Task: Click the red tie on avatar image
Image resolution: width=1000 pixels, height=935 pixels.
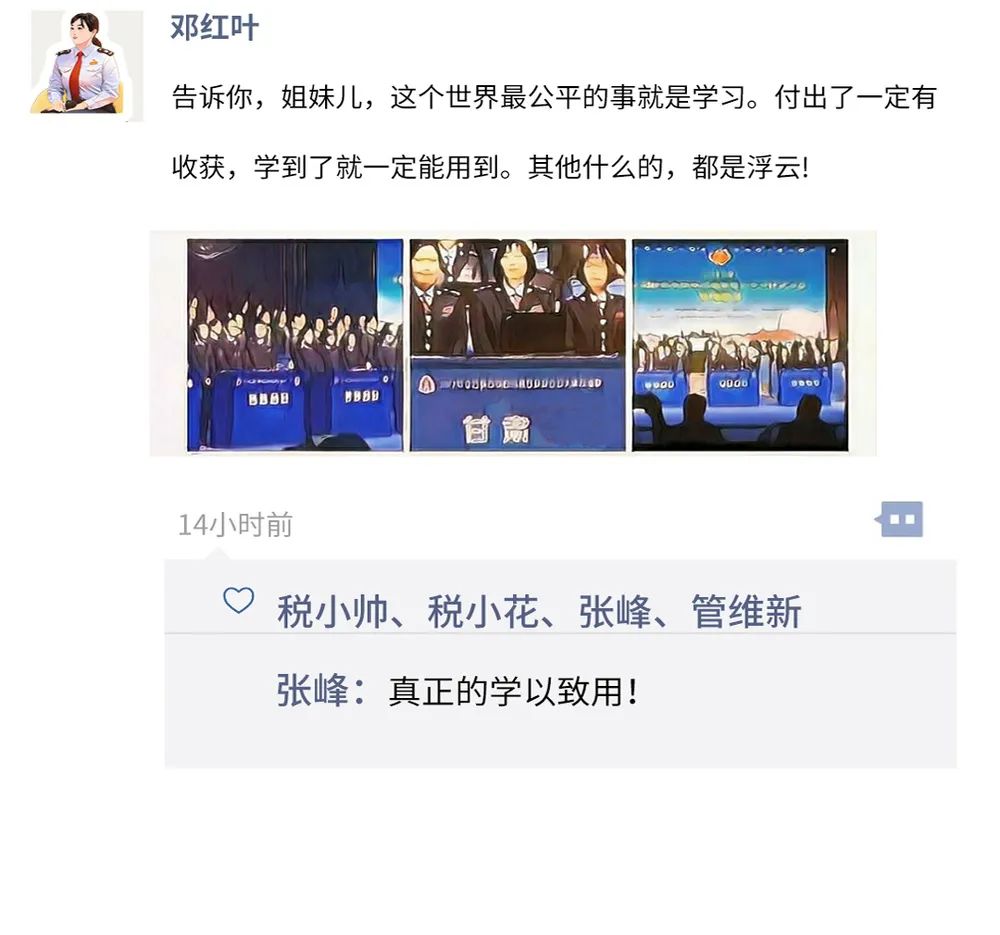Action: coord(77,74)
